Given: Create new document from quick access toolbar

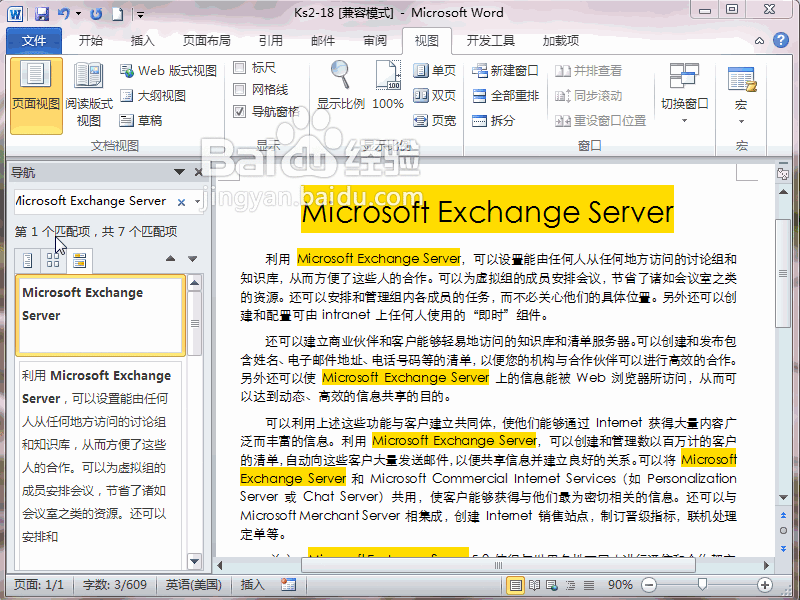Looking at the screenshot, I should pyautogui.click(x=118, y=14).
